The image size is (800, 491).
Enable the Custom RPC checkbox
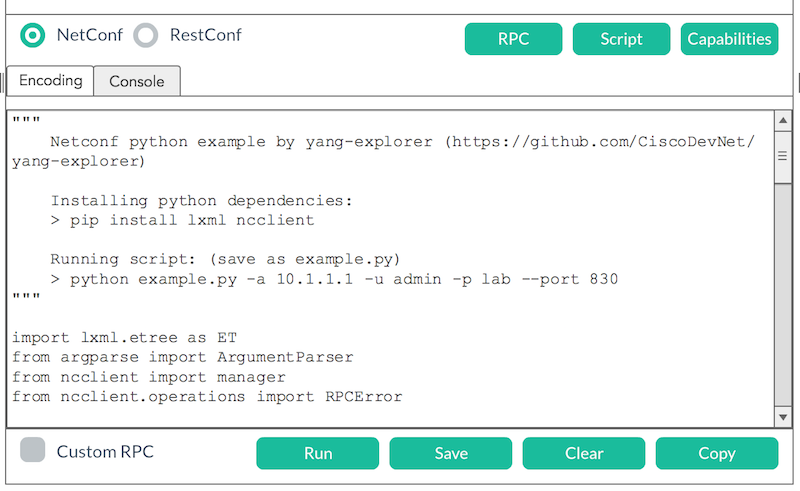pyautogui.click(x=33, y=450)
